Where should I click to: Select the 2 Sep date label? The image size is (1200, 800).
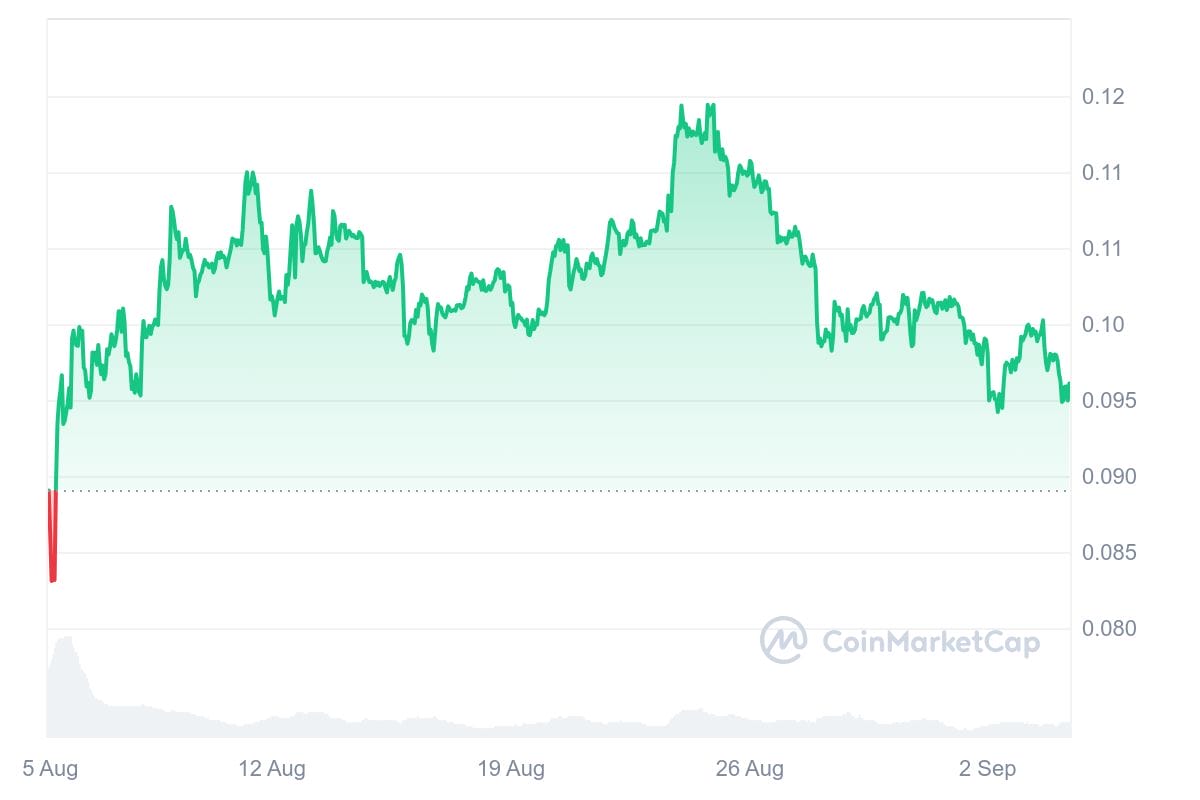[988, 769]
